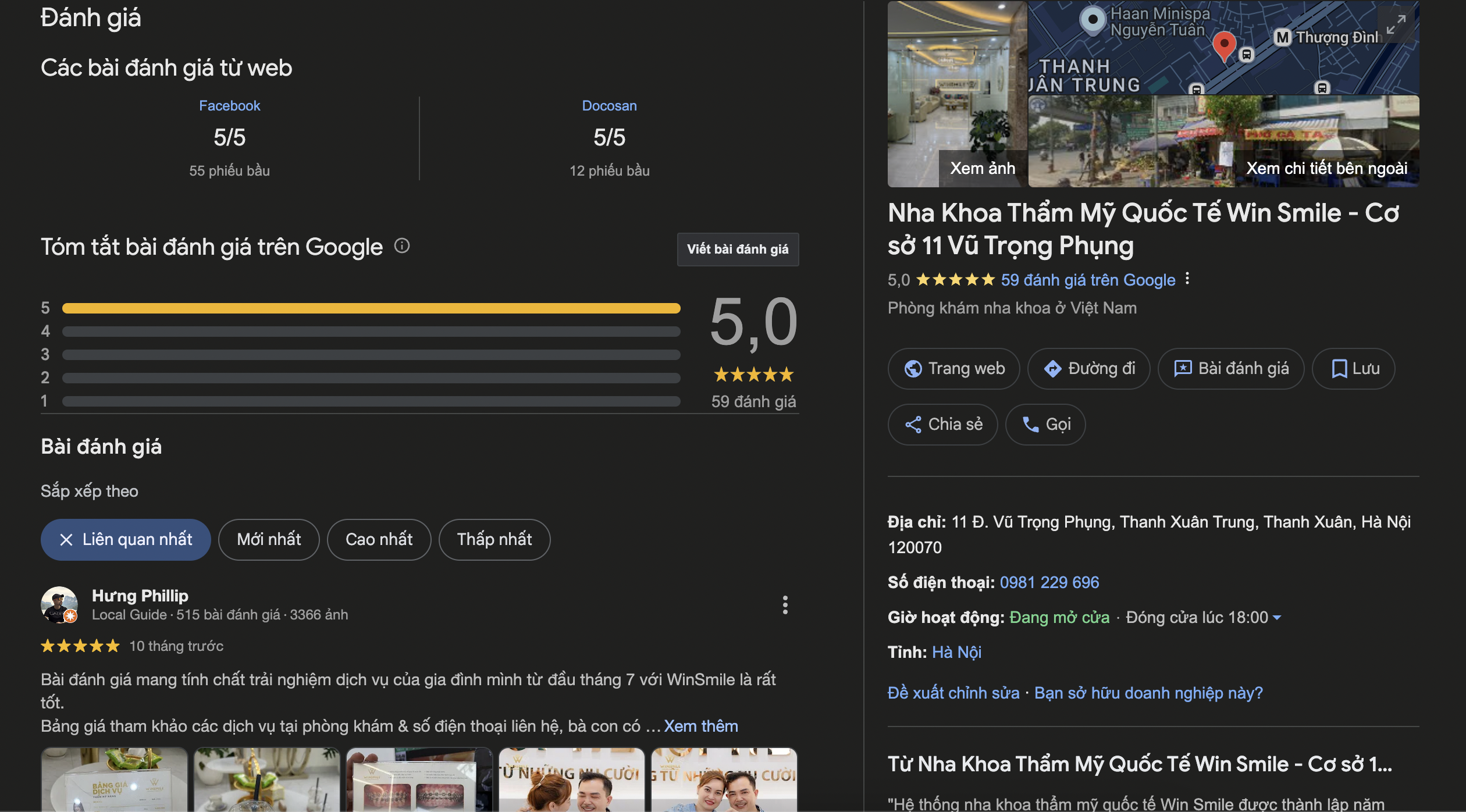The image size is (1466, 812).
Task: Sort reviews by Mới nhất
Action: coord(269,540)
